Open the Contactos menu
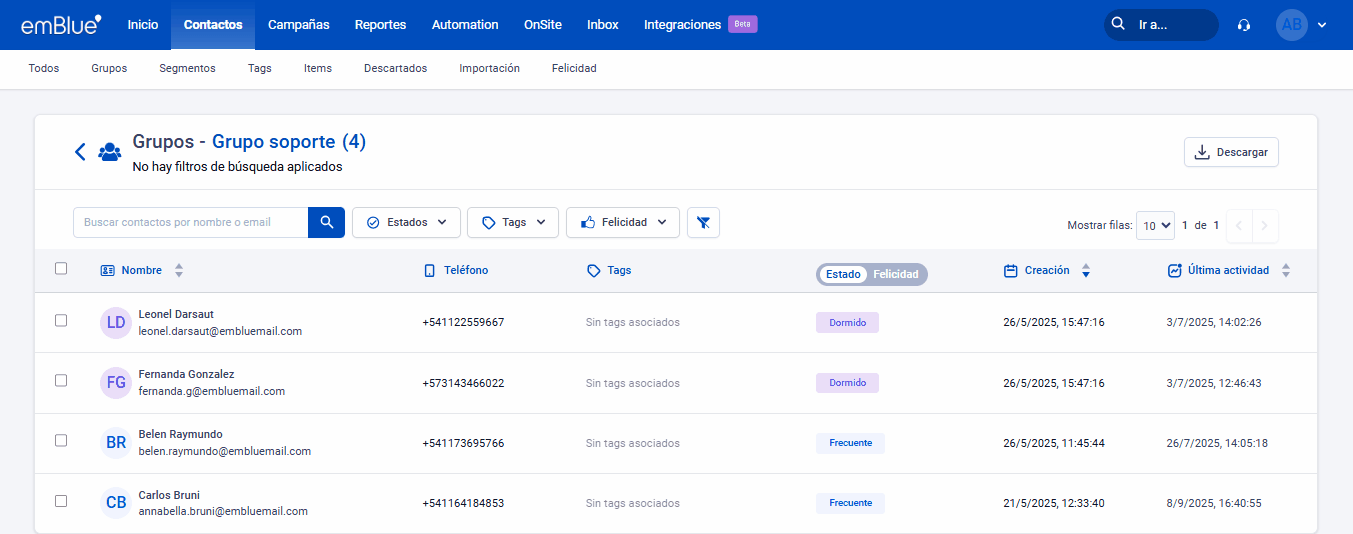The image size is (1353, 534). pos(213,25)
